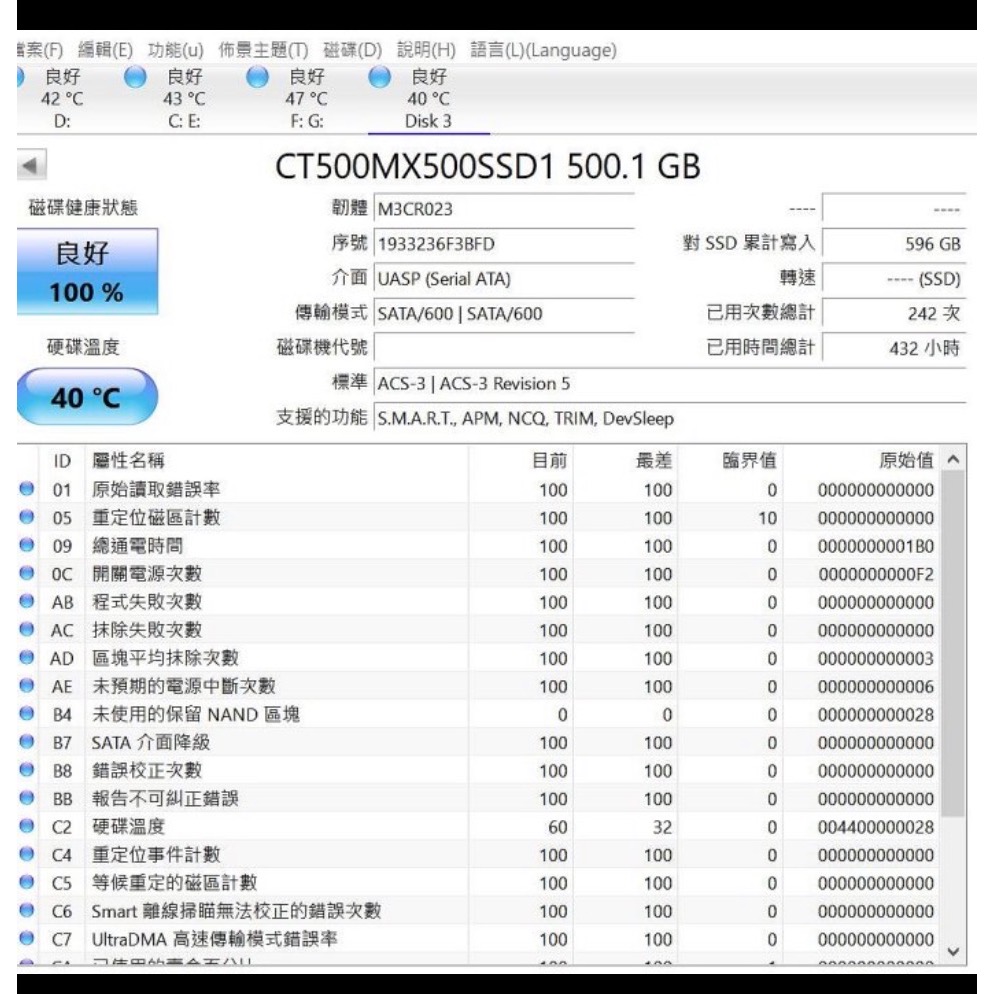This screenshot has height=994, width=994.
Task: Click the blue status orb for C: E: disk
Action: coord(135,77)
